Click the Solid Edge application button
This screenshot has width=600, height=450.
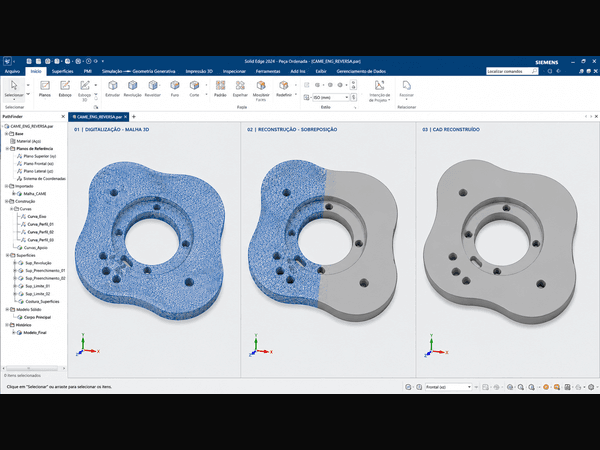click(7, 61)
